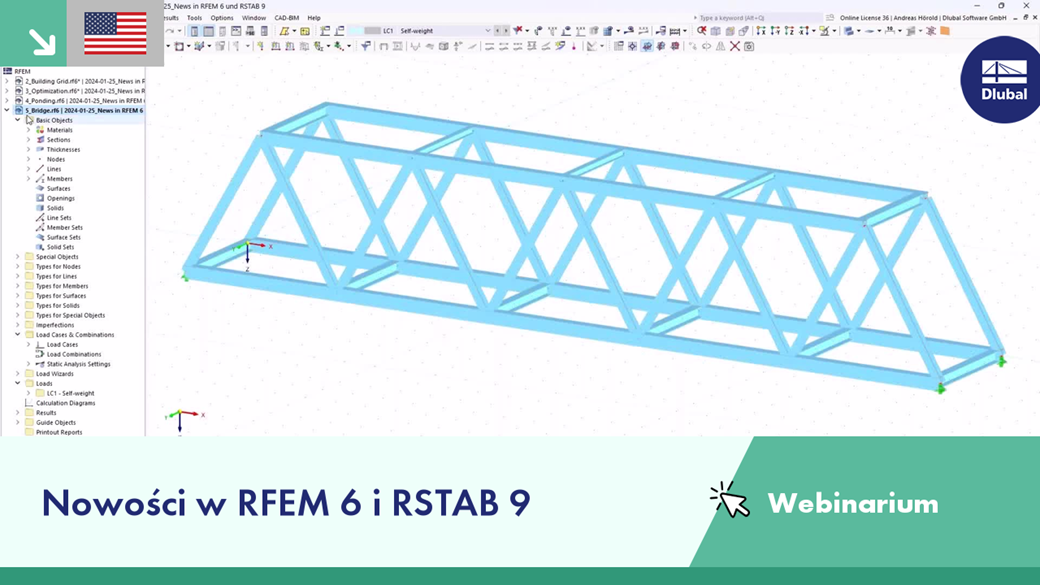
Task: Expand the Materials node
Action: coord(29,130)
